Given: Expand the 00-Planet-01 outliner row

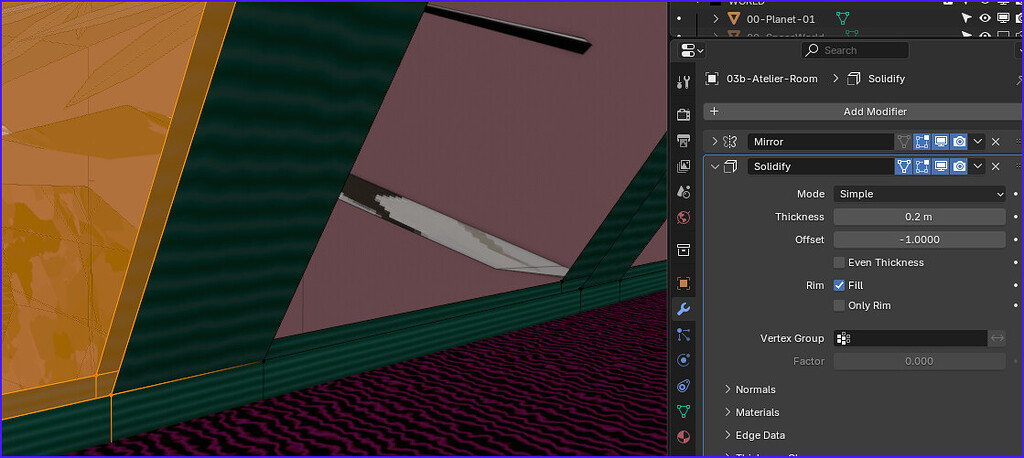Looking at the screenshot, I should pyautogui.click(x=716, y=19).
